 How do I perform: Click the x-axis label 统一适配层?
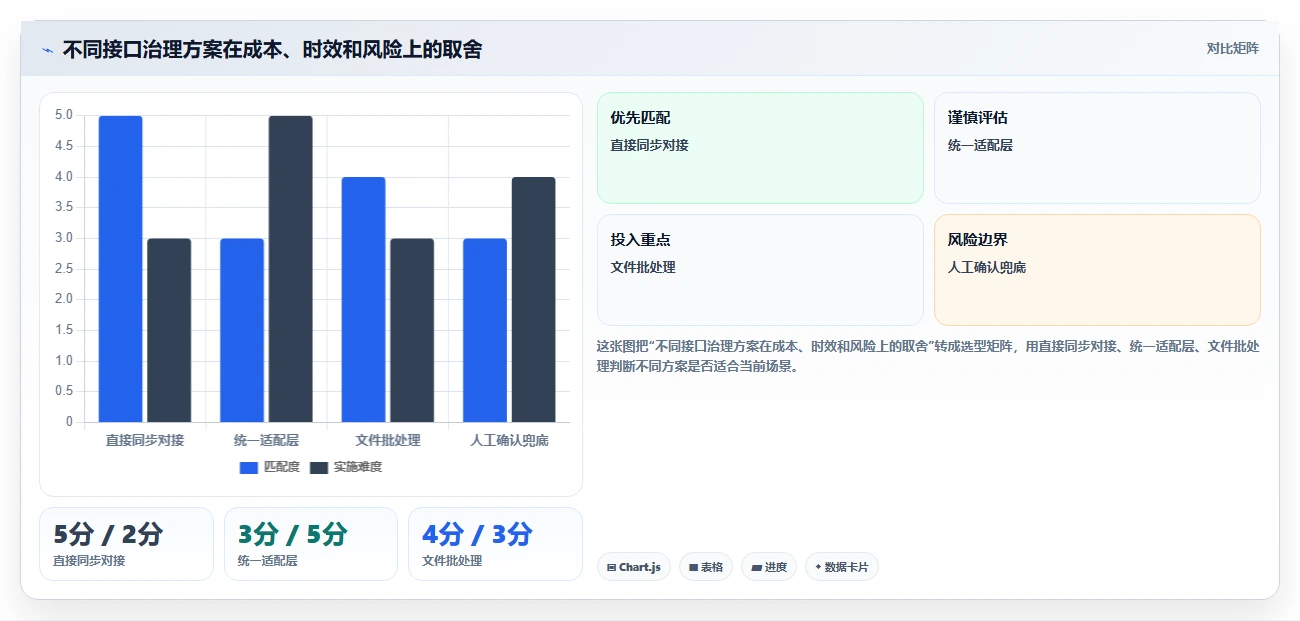click(x=266, y=440)
